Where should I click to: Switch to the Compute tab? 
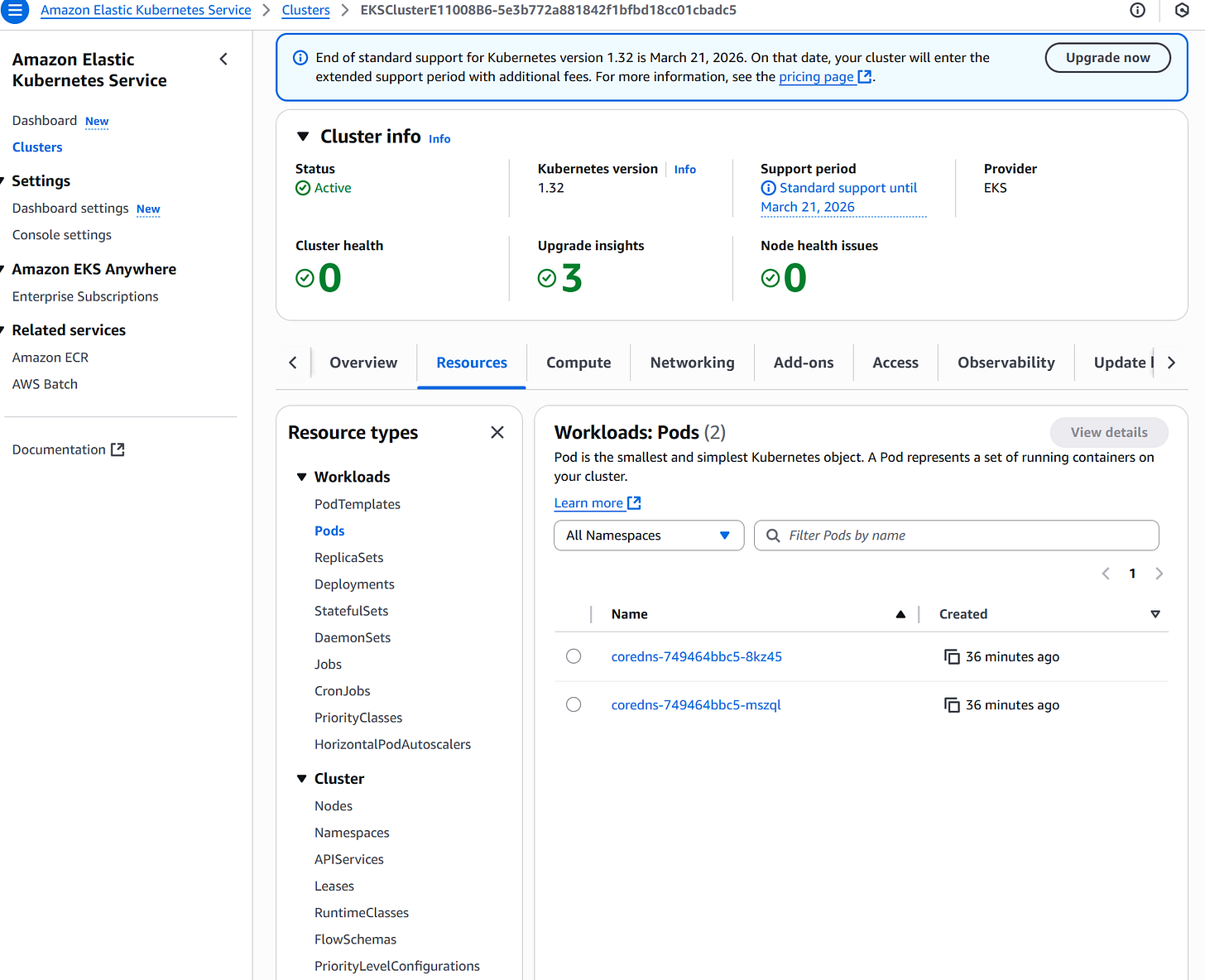coord(578,363)
